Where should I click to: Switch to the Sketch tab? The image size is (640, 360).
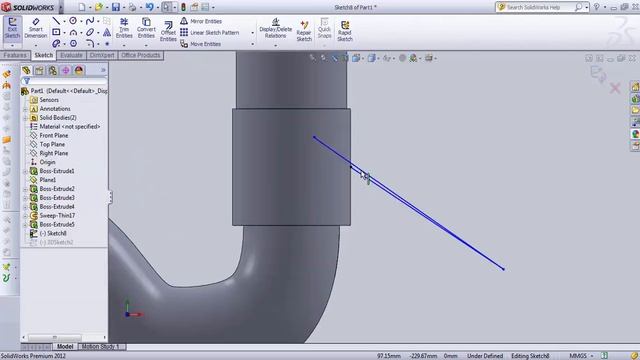coord(43,55)
